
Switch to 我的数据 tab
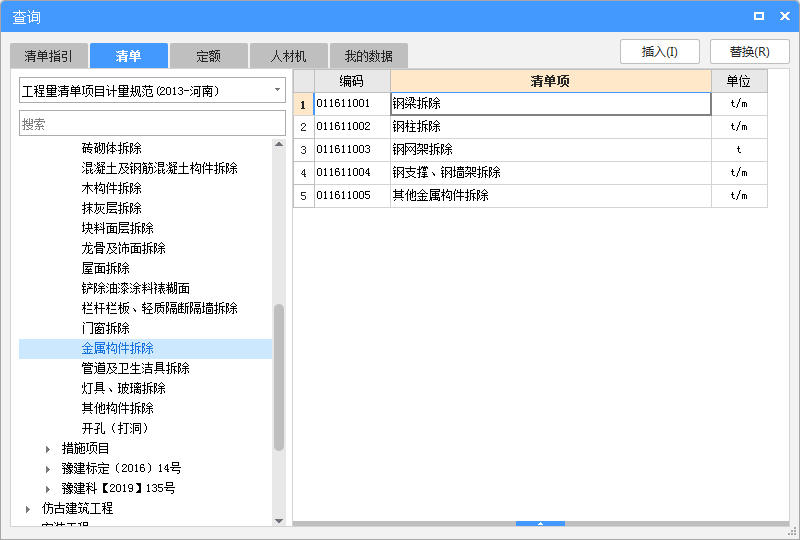pyautogui.click(x=369, y=56)
